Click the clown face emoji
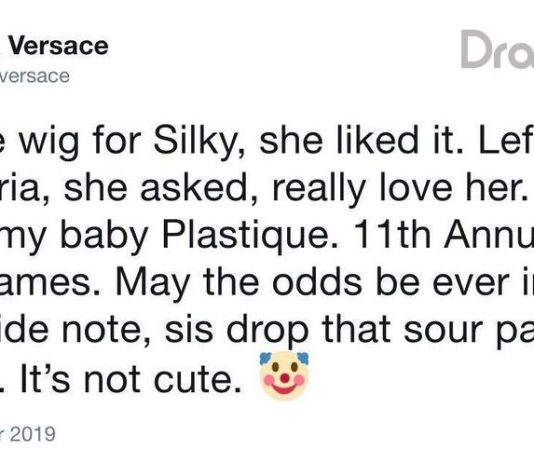 pyautogui.click(x=284, y=375)
